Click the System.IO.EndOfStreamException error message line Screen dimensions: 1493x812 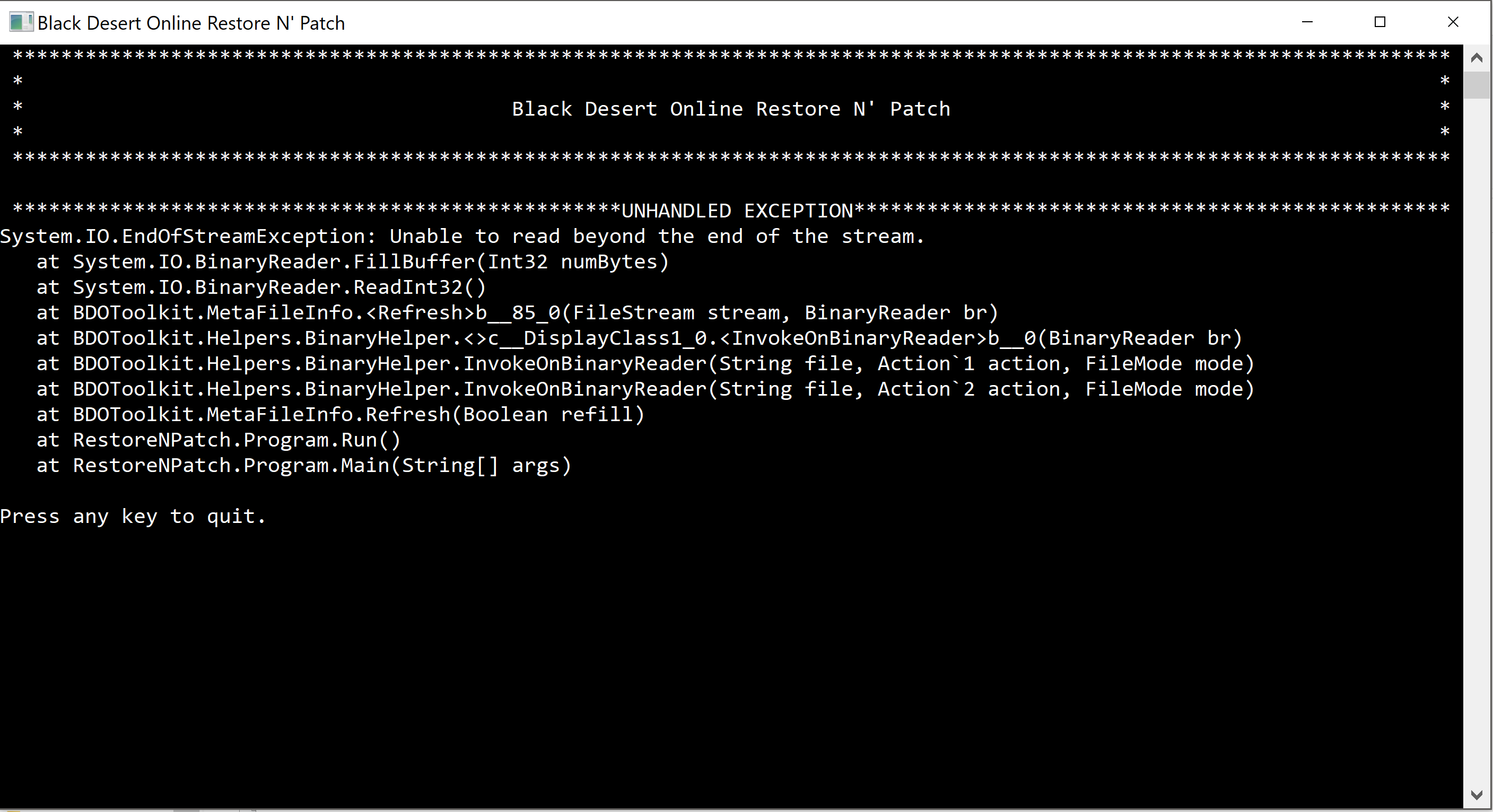[x=462, y=237]
